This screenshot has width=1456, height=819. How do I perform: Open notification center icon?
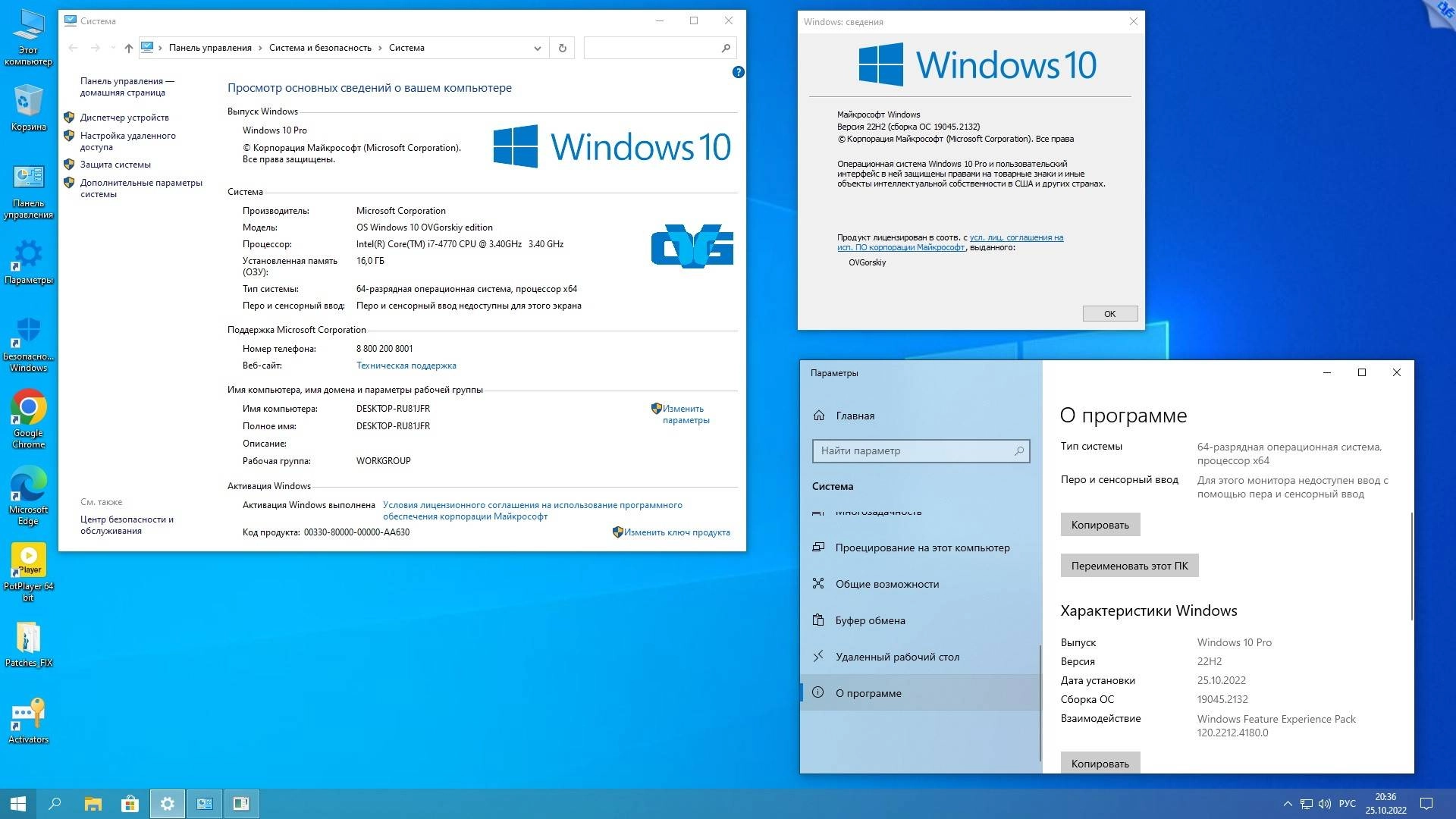pos(1426,804)
